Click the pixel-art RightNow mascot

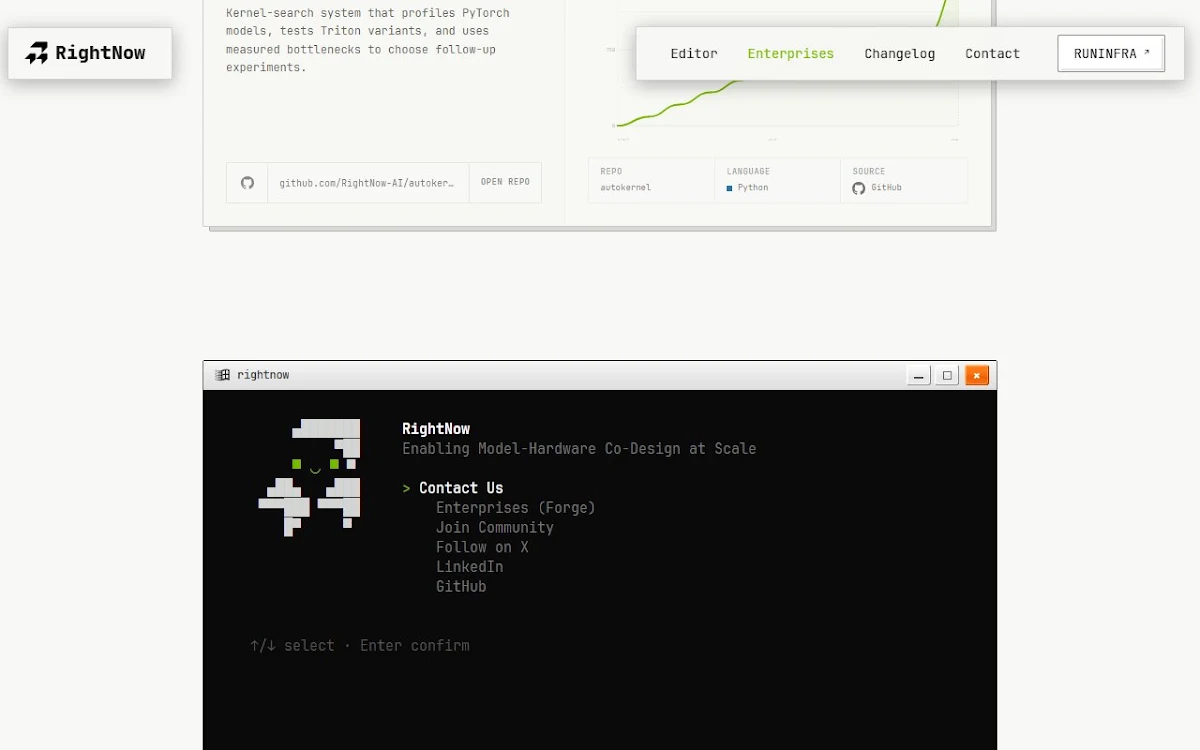(x=309, y=477)
